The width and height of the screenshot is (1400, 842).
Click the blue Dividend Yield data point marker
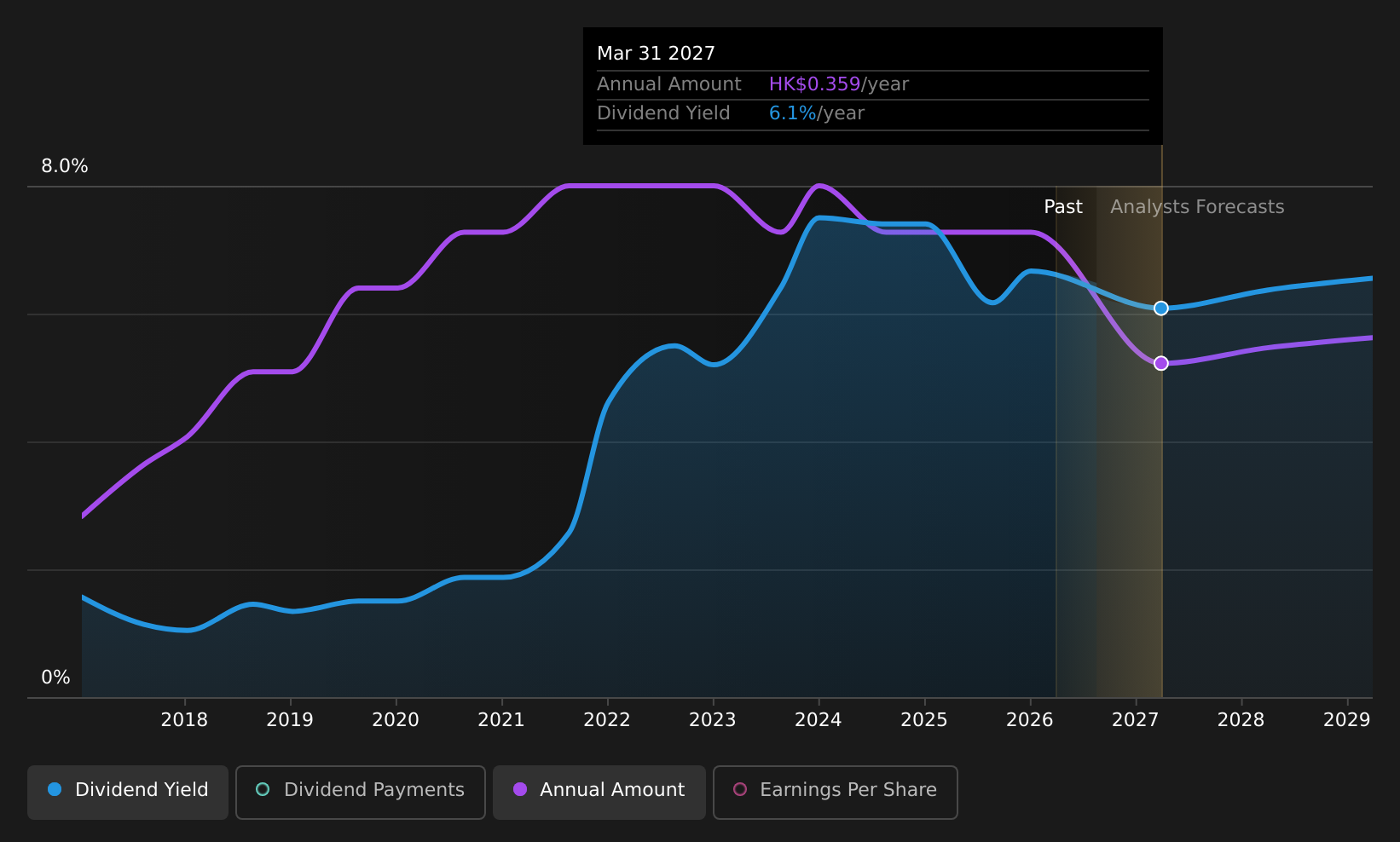point(1160,308)
